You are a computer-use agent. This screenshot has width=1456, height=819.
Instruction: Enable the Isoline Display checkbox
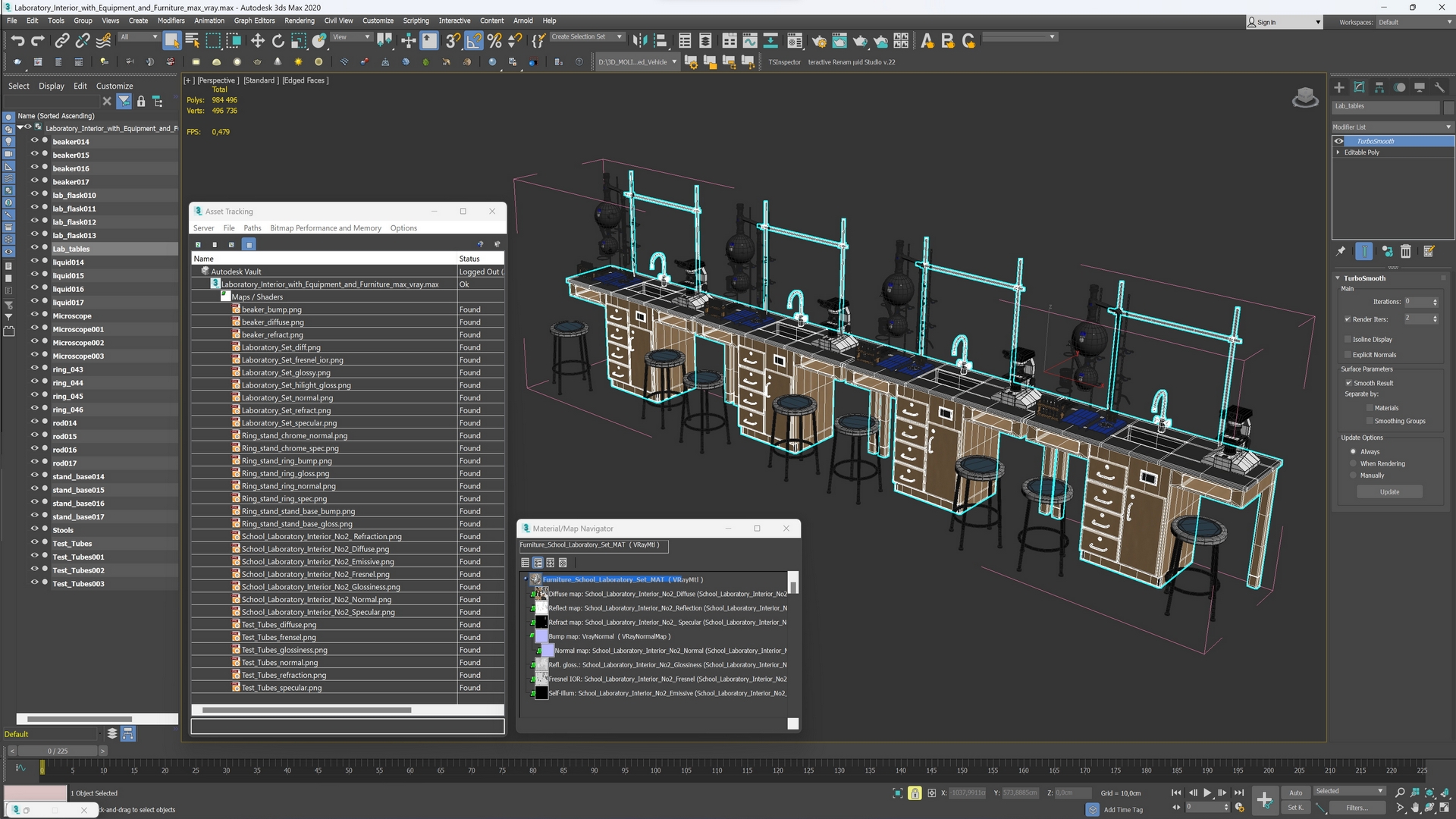tap(1348, 340)
